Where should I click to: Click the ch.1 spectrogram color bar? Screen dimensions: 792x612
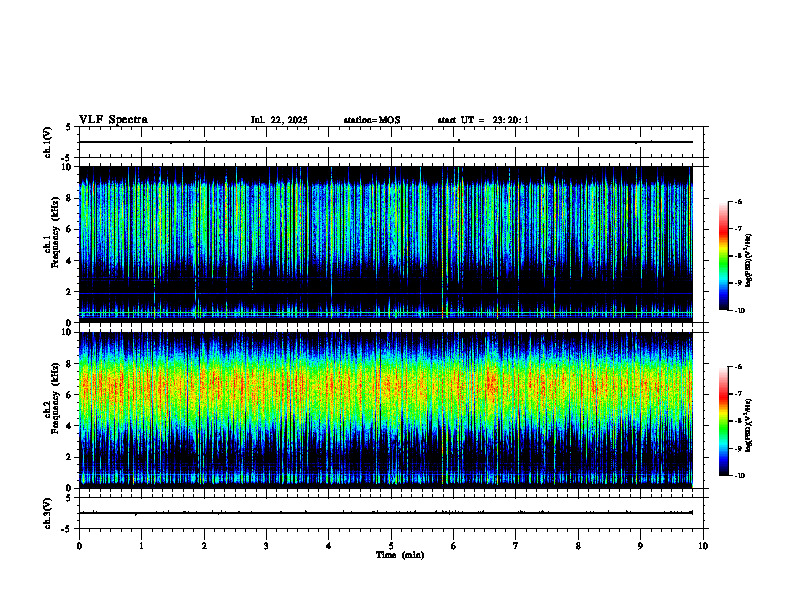coord(723,256)
